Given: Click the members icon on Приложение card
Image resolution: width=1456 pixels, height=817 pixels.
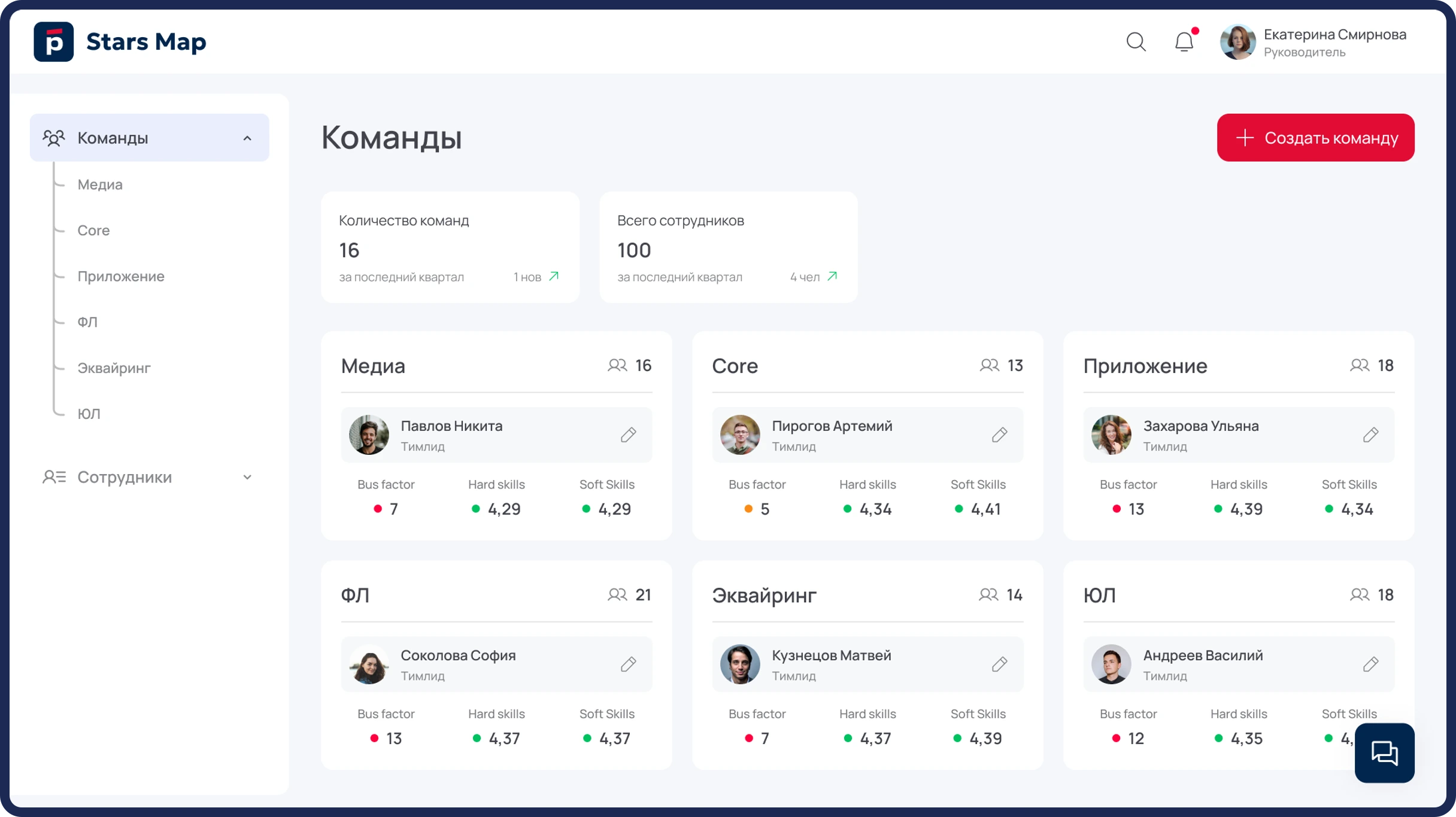Looking at the screenshot, I should click(1360, 365).
